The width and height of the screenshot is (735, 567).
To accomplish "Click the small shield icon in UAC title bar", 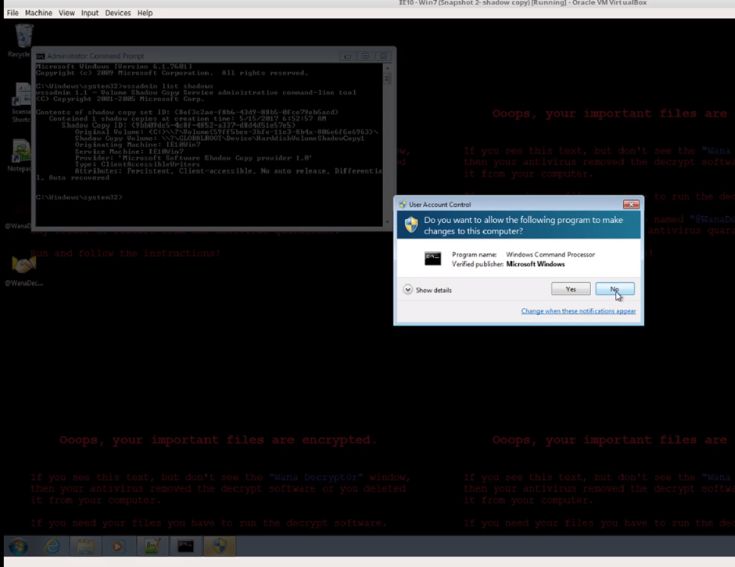I will (402, 204).
